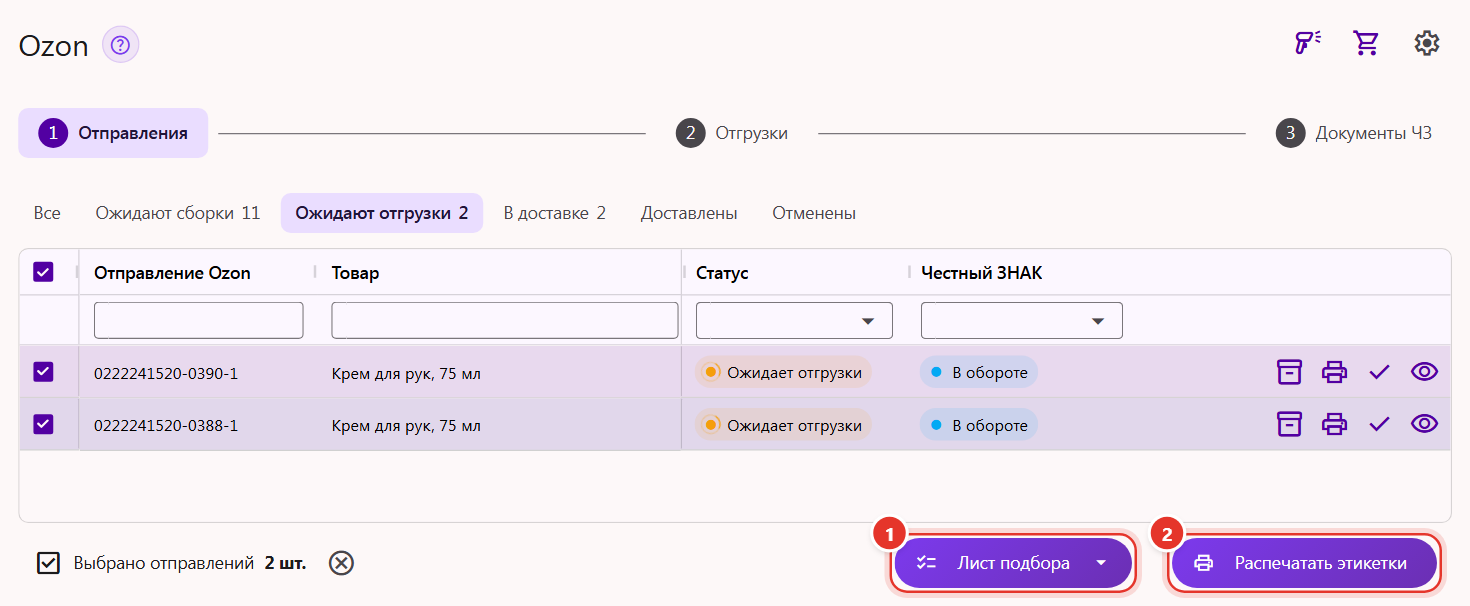Viewport: 1470px width, 606px height.
Task: Toggle the select-all checkbox in table header
Action: click(43, 272)
